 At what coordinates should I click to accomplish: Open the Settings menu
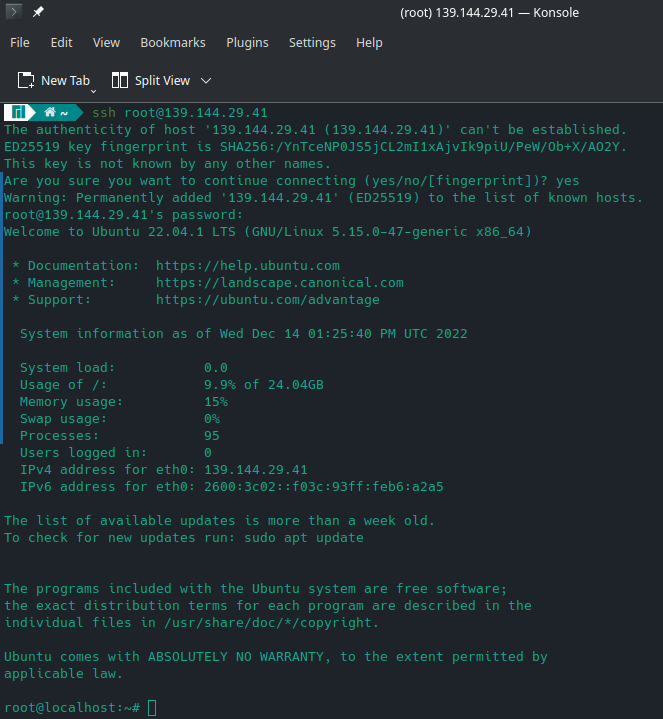pyautogui.click(x=312, y=43)
